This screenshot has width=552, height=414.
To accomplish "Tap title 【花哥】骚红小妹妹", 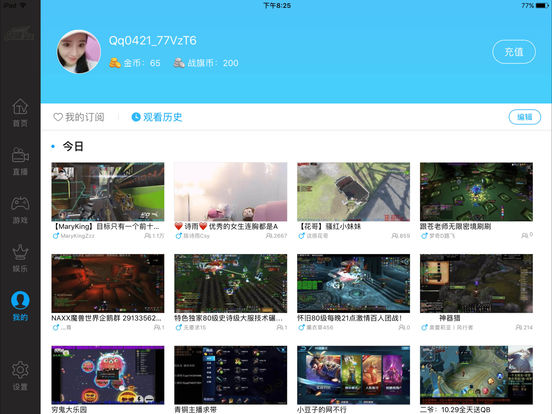I will [329, 226].
